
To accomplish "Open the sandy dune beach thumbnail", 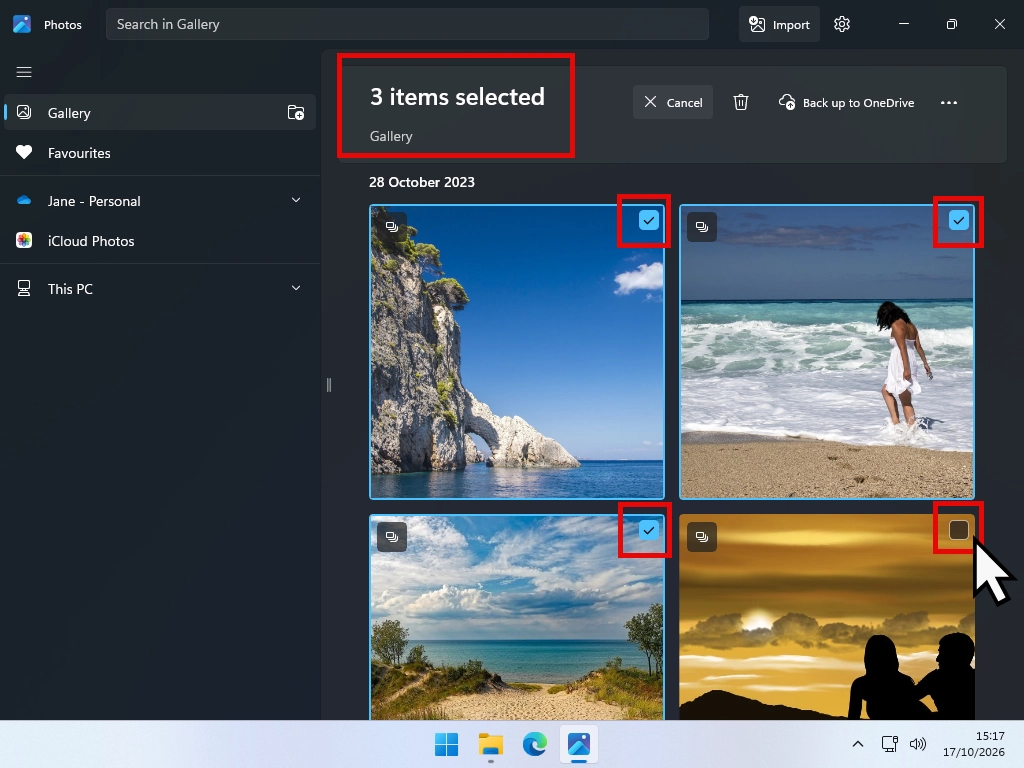I will tap(517, 617).
